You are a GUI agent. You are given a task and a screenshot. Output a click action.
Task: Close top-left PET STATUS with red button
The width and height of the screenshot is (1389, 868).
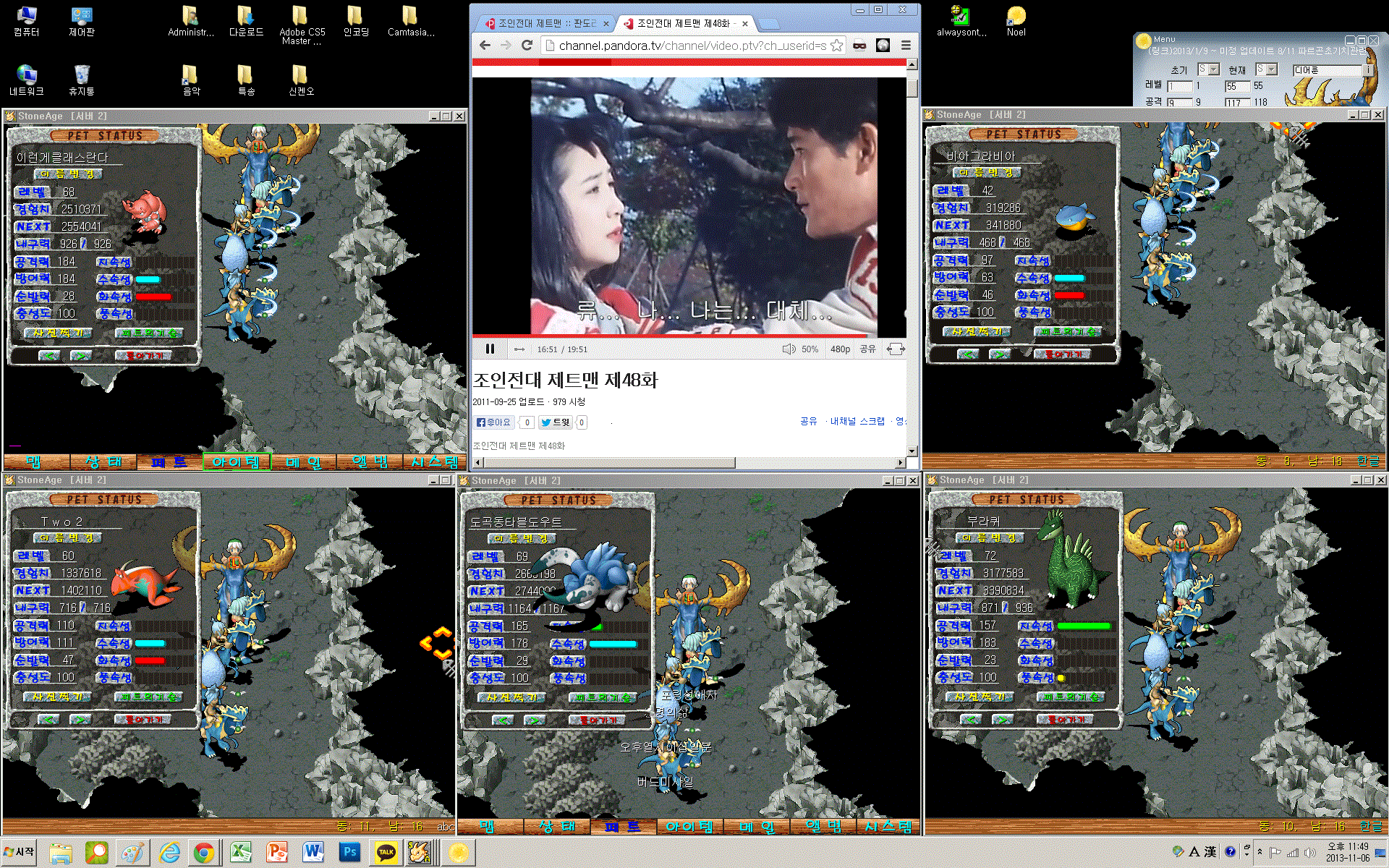tap(143, 355)
